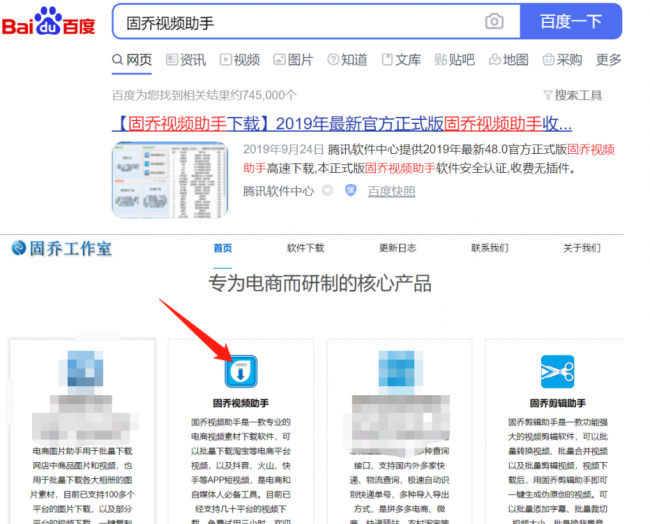Switch to the 视频 tab

tap(240, 60)
